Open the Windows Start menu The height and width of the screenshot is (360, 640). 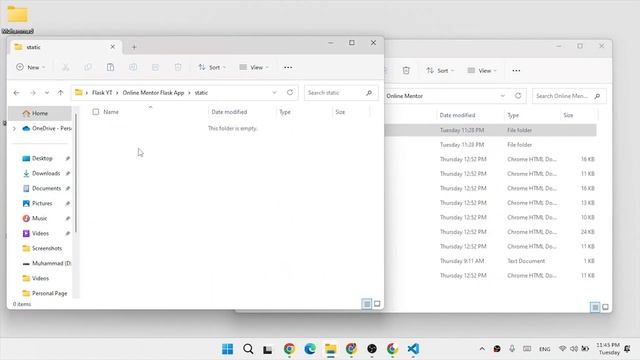click(x=227, y=349)
